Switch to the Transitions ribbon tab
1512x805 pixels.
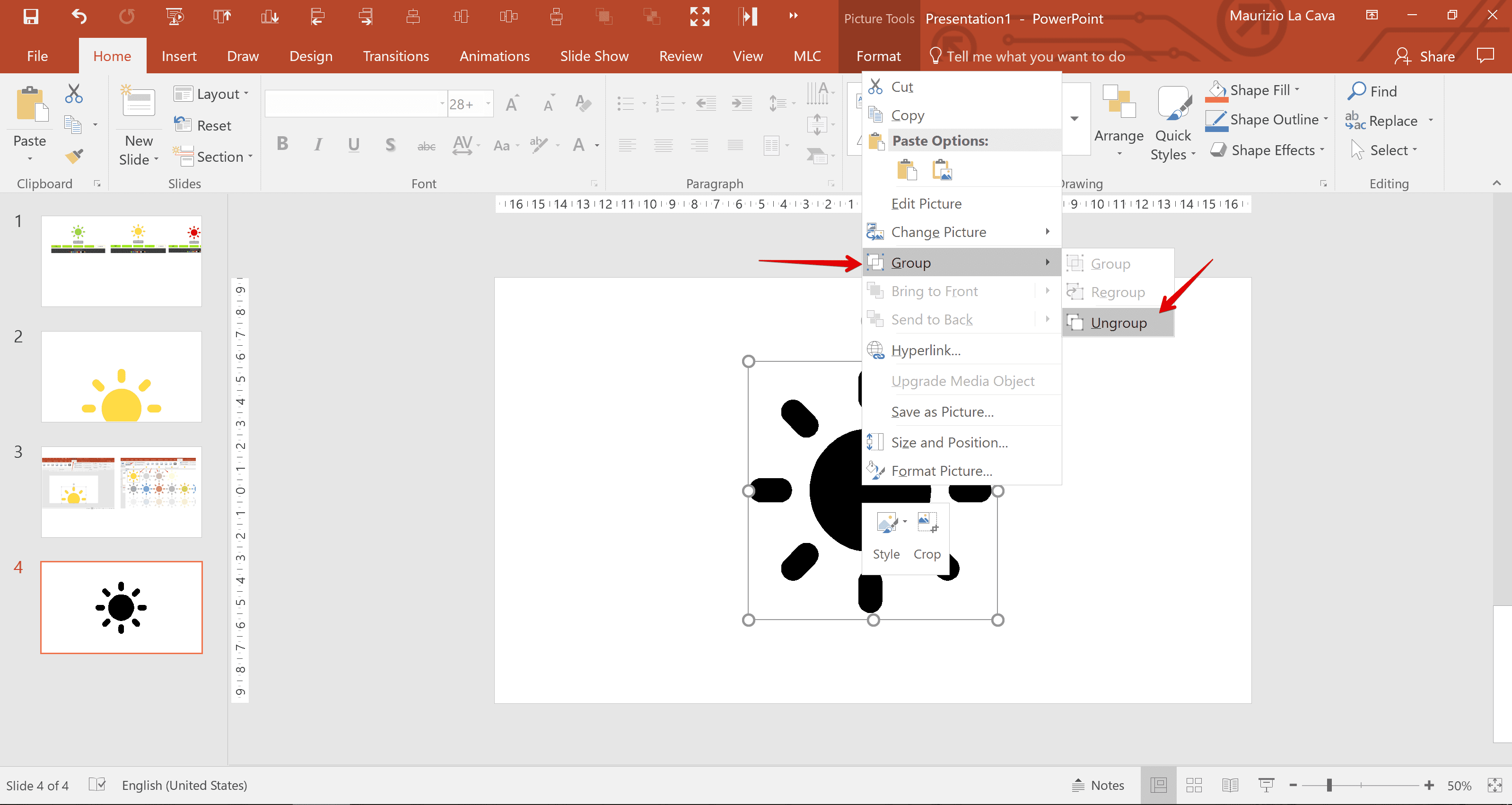coord(395,56)
